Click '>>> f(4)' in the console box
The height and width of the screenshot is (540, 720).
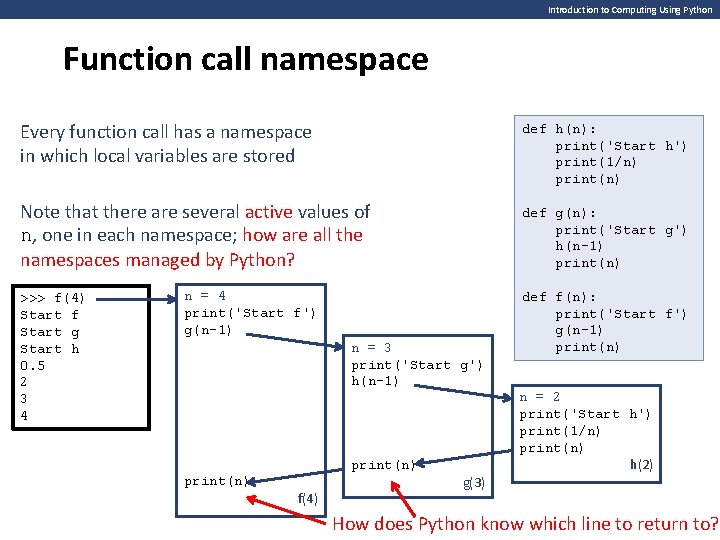52,298
